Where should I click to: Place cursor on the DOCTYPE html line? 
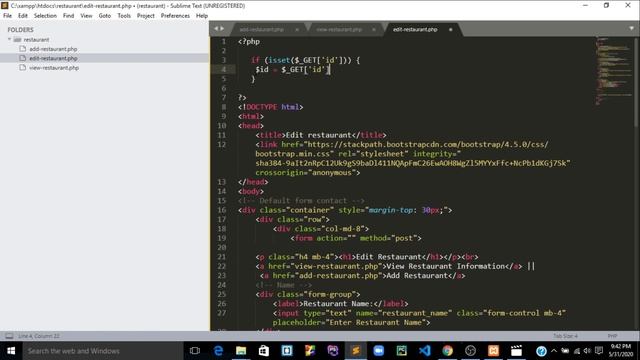271,107
